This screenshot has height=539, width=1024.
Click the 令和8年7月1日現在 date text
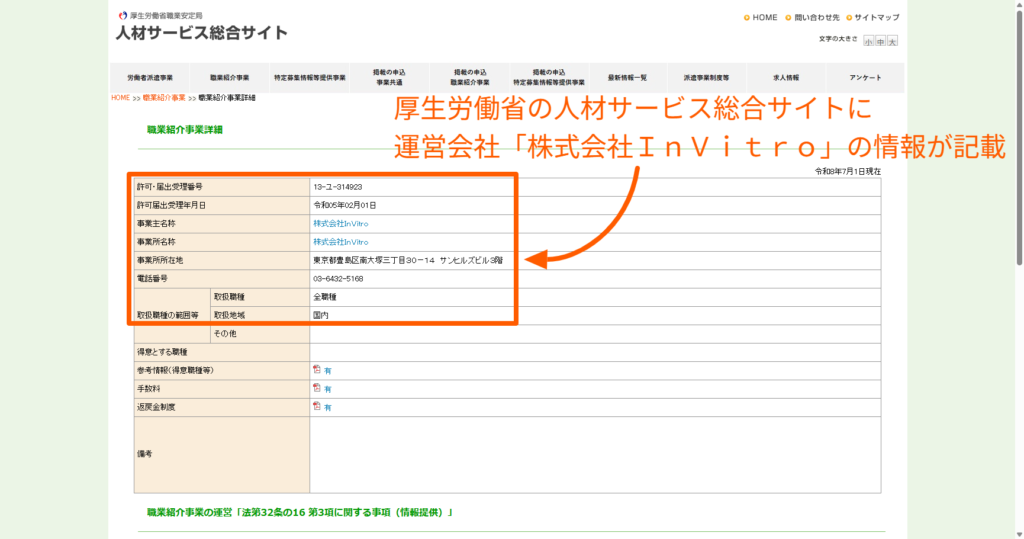(x=848, y=171)
